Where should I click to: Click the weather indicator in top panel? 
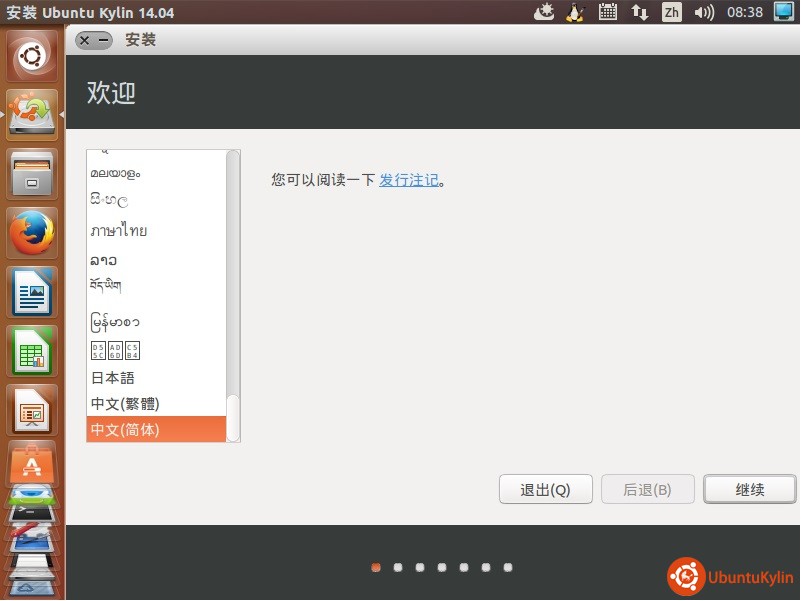coord(544,12)
